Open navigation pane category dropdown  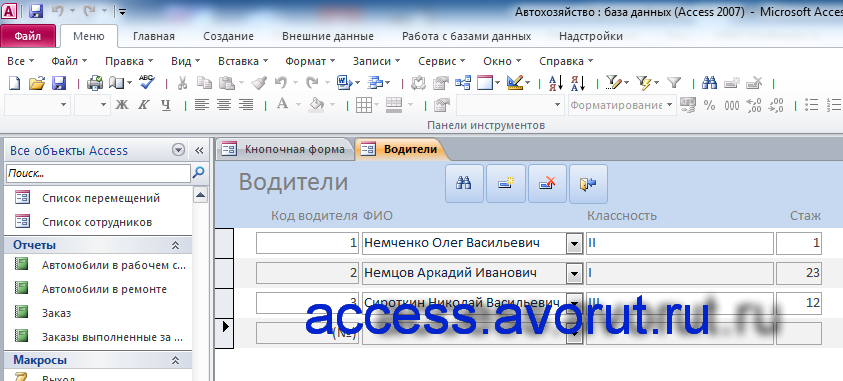click(x=178, y=150)
